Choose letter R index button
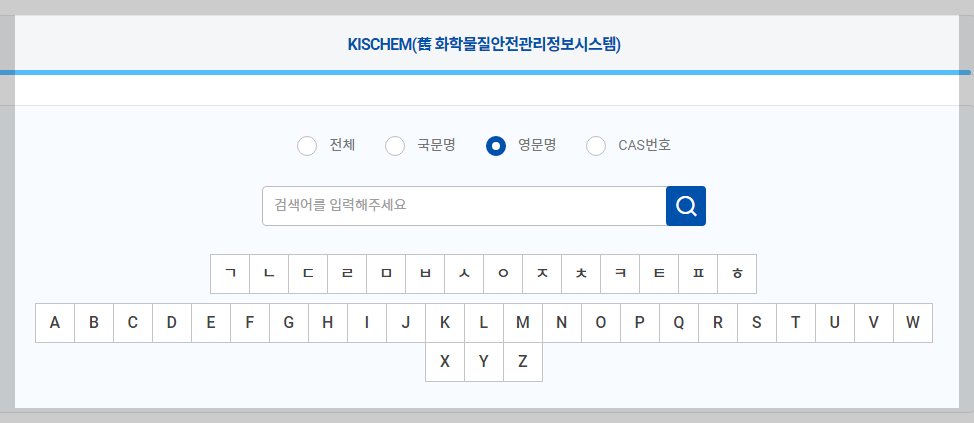 [718, 323]
